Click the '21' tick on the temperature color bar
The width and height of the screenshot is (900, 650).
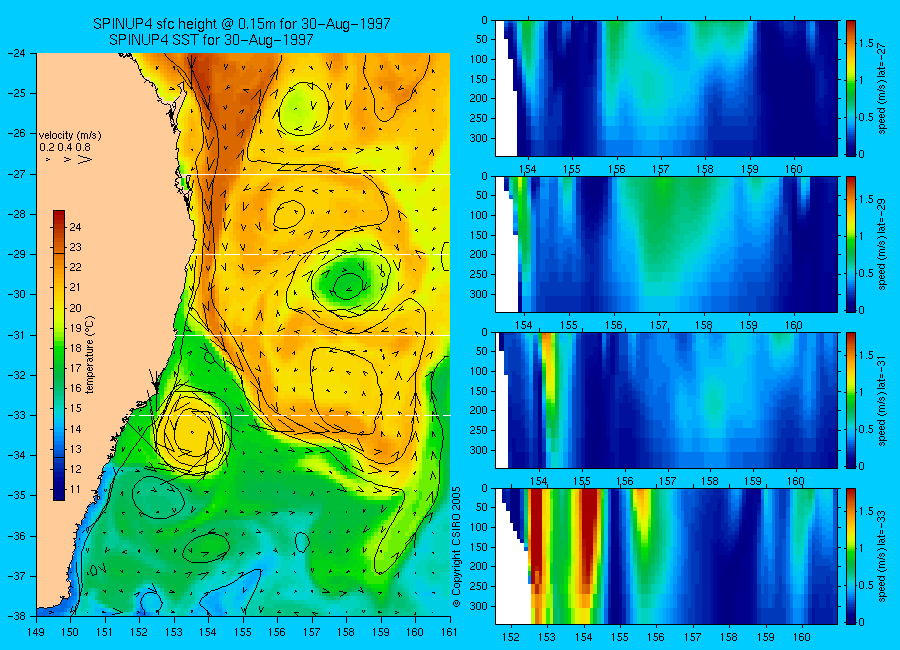(x=75, y=288)
